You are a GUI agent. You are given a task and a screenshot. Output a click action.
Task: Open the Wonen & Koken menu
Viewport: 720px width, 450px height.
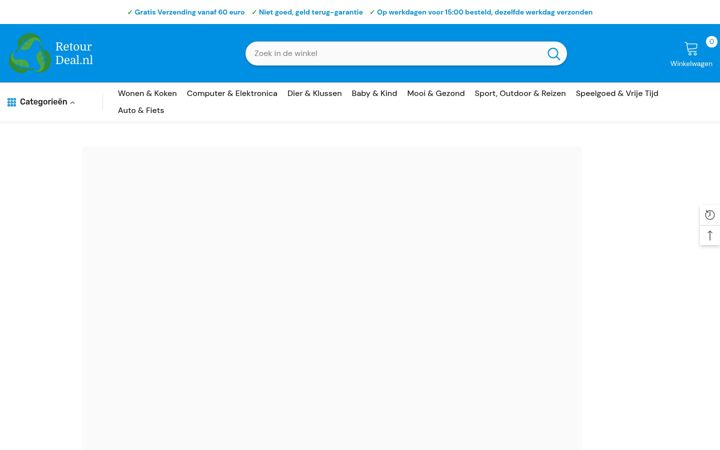coord(147,93)
